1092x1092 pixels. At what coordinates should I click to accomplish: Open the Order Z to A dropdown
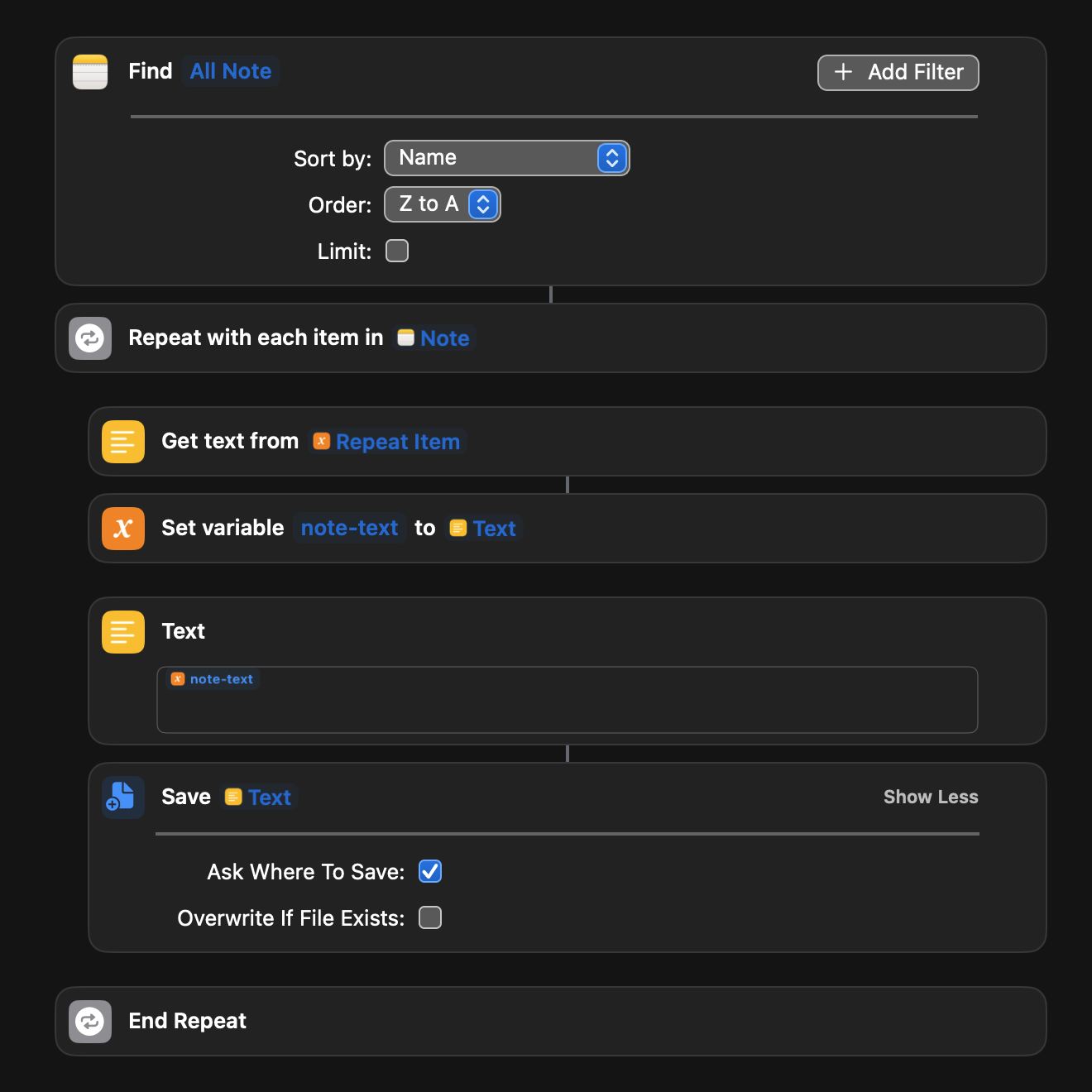(x=442, y=204)
